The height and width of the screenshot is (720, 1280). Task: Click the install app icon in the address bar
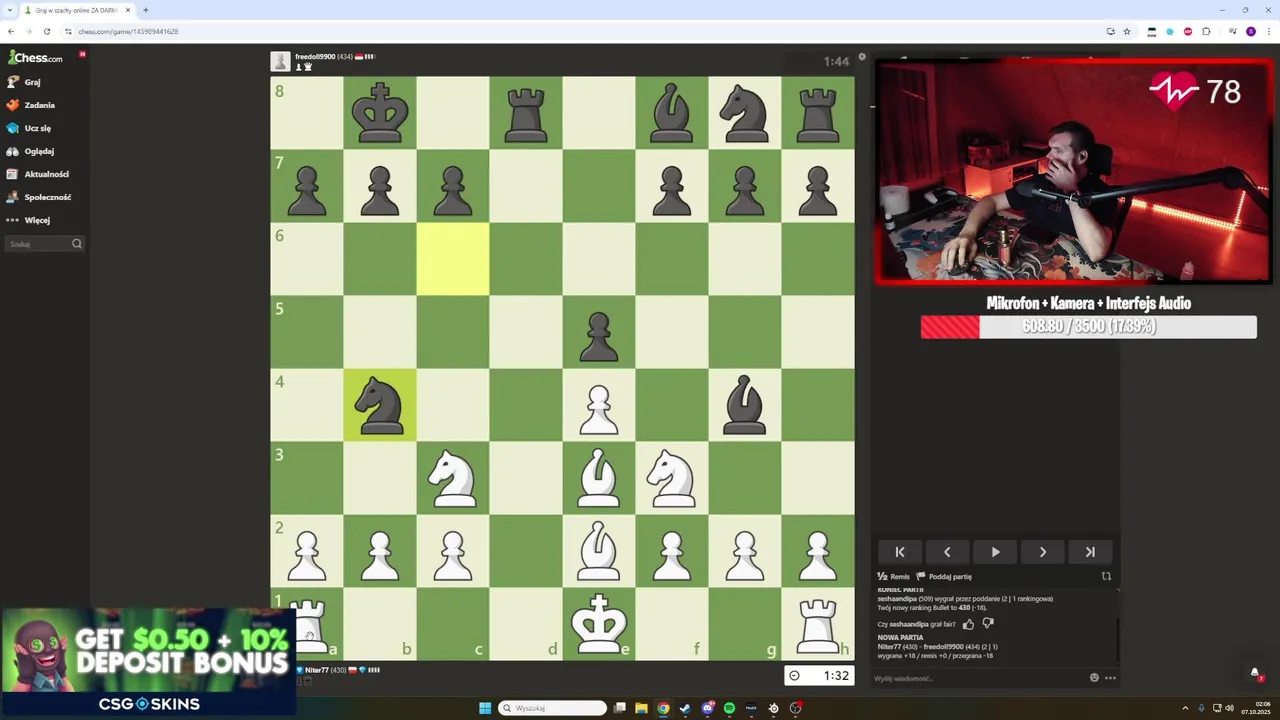[1110, 31]
